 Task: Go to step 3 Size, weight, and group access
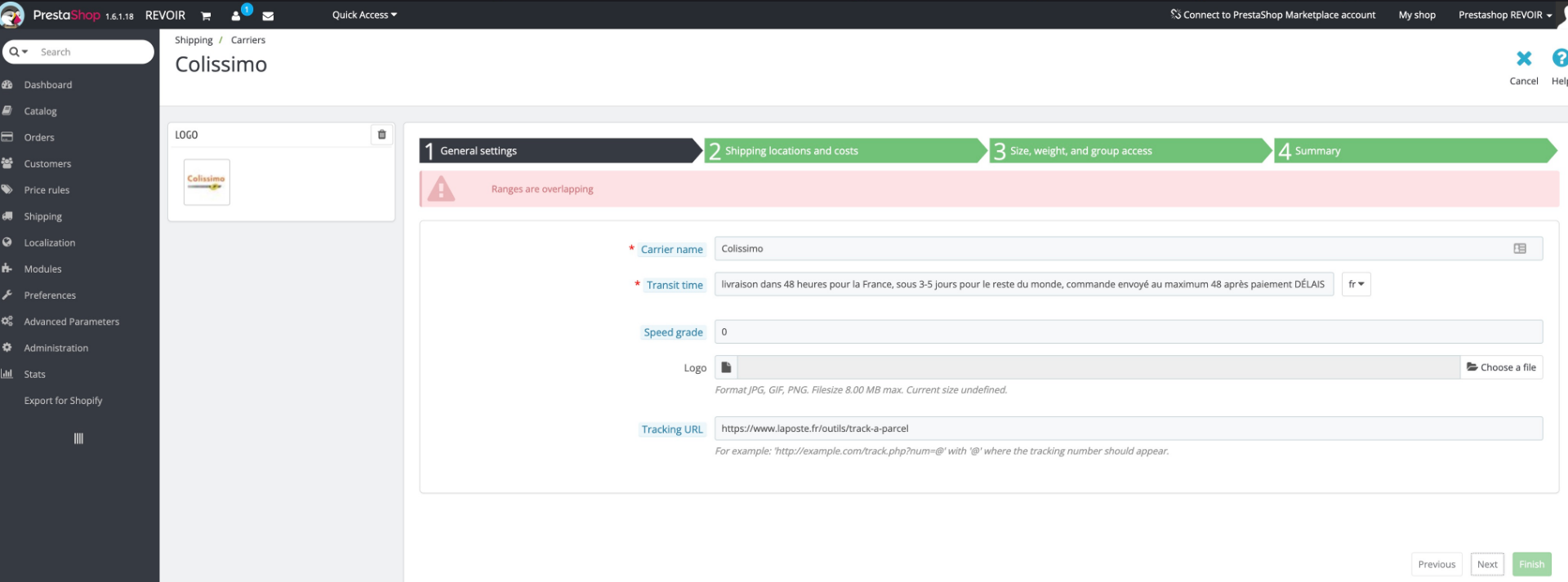pos(1130,151)
